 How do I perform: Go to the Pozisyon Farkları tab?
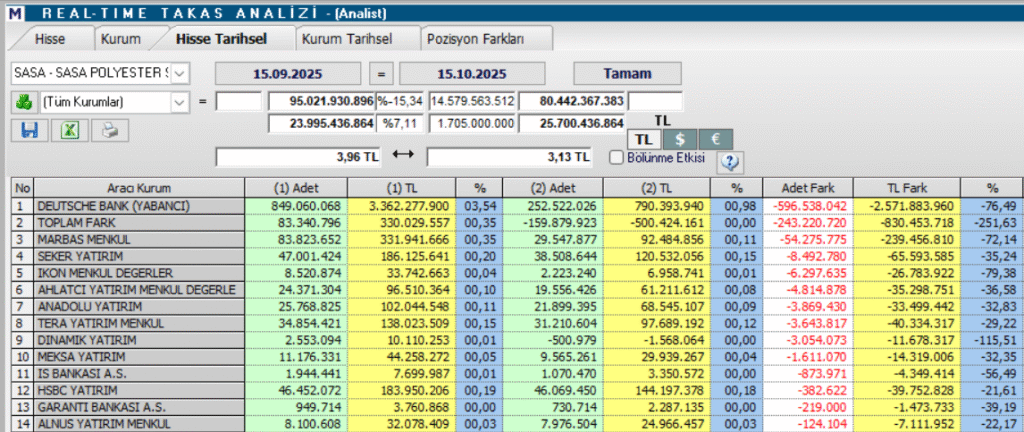475,39
